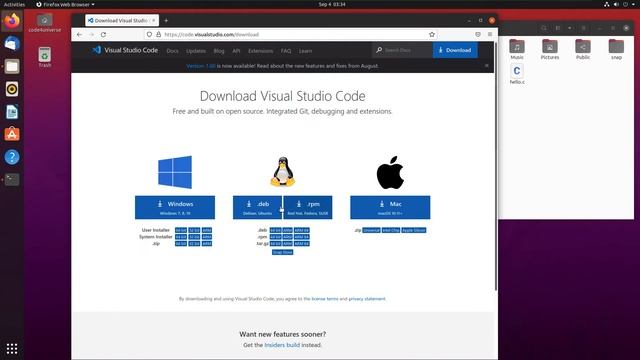640x360 pixels.
Task: Click the blue Download button in header
Action: pyautogui.click(x=455, y=50)
